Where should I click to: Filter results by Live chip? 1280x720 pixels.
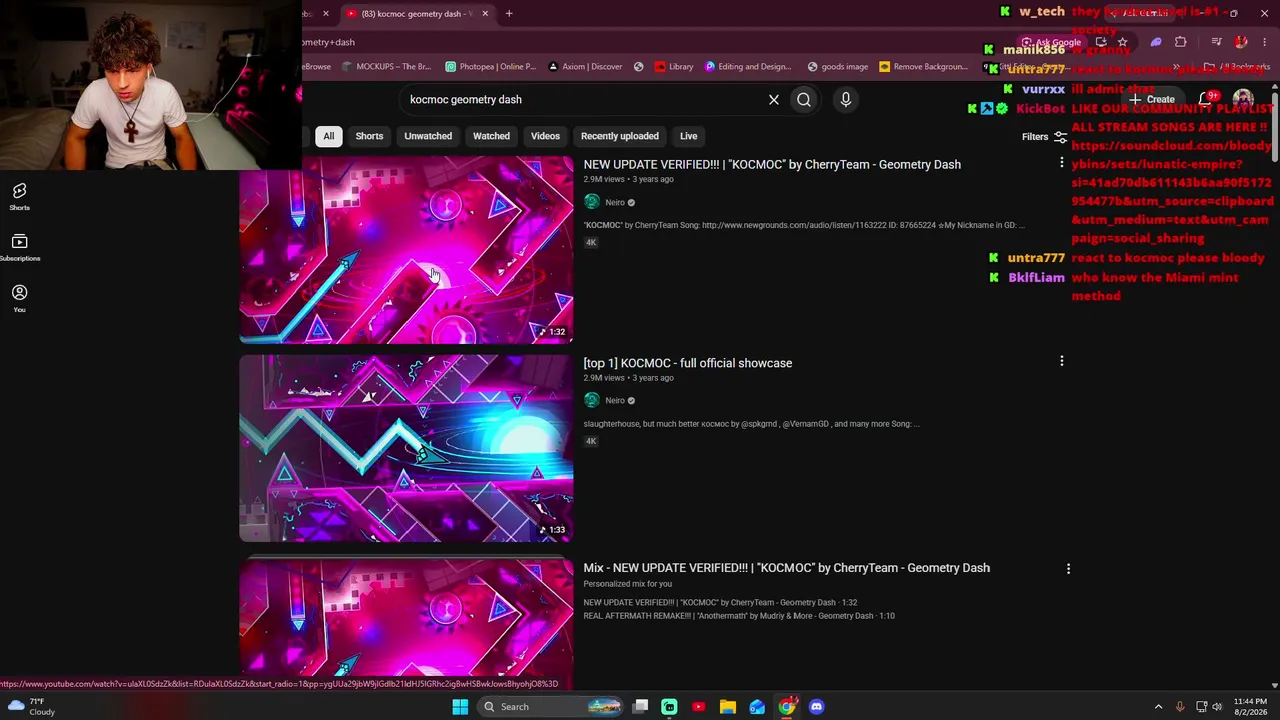coord(689,136)
